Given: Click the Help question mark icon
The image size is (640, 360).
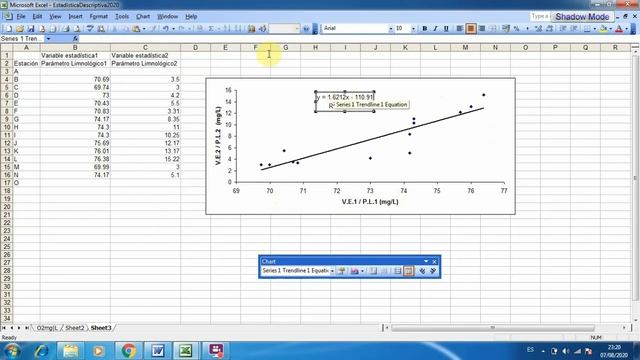Looking at the screenshot, I should pos(306,29).
